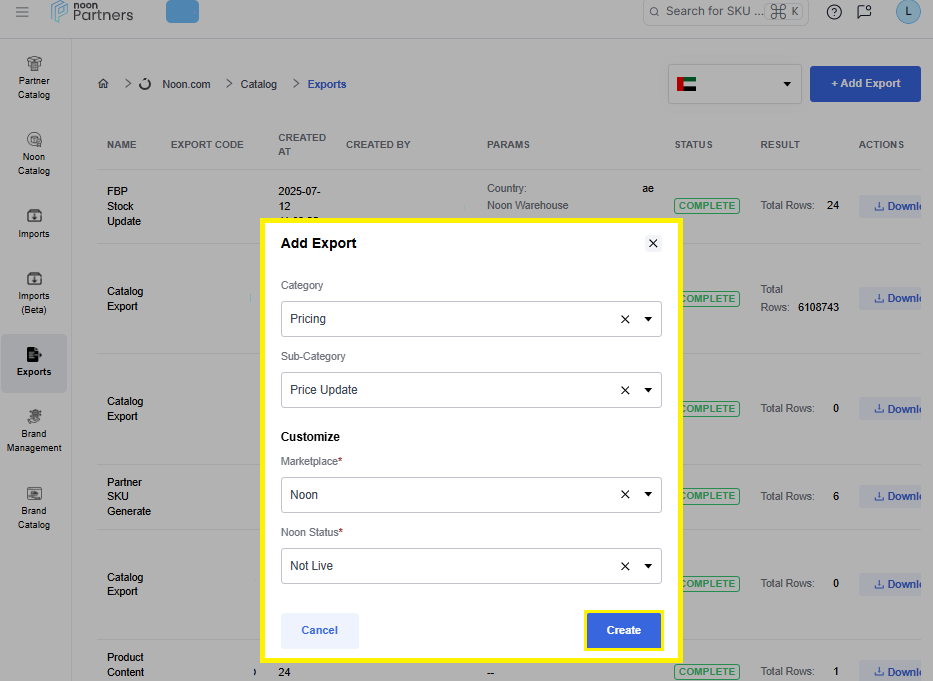Viewport: 933px width, 681px height.
Task: Open the help question mark icon
Action: [834, 12]
